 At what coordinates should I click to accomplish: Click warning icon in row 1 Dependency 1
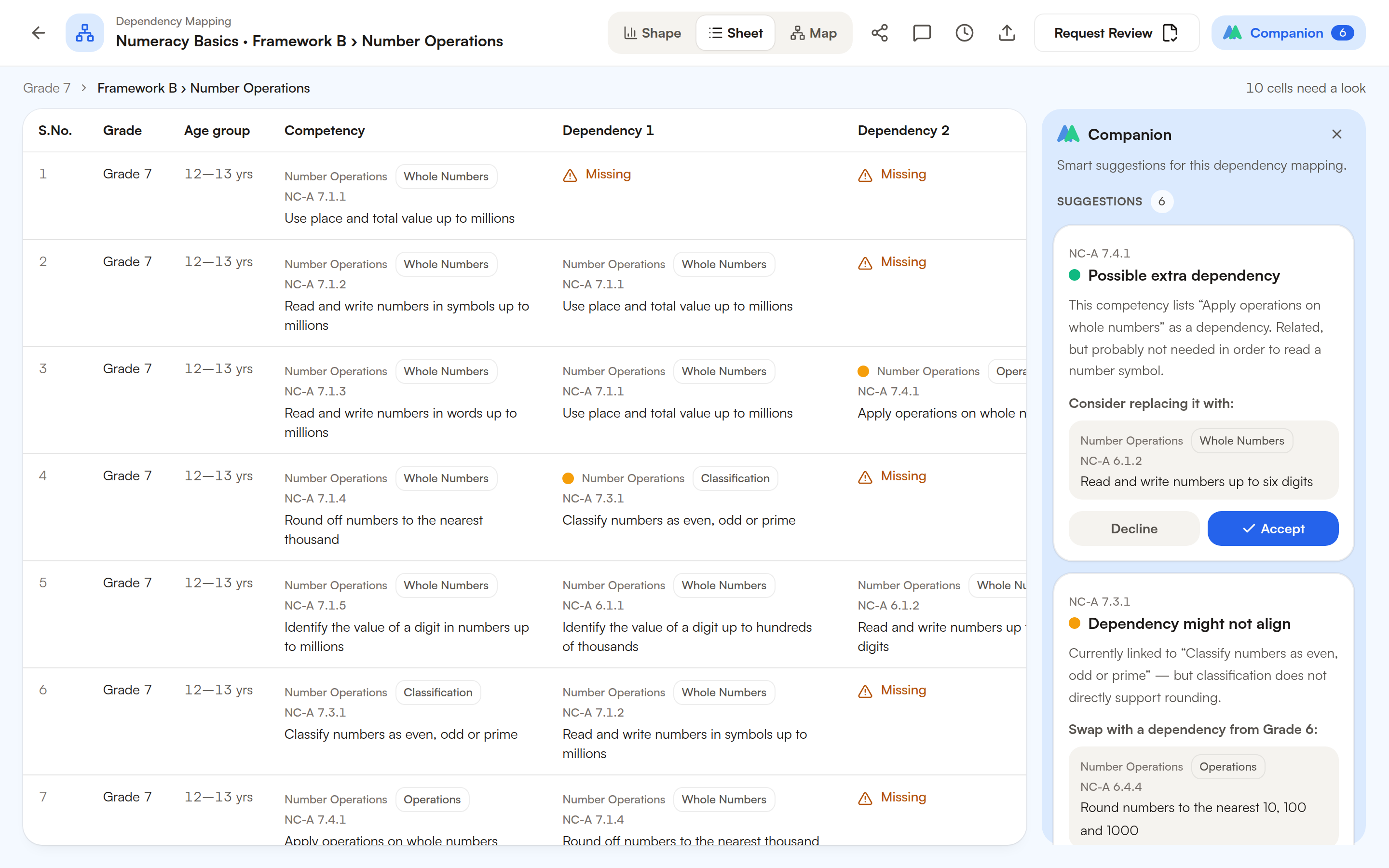click(x=570, y=175)
